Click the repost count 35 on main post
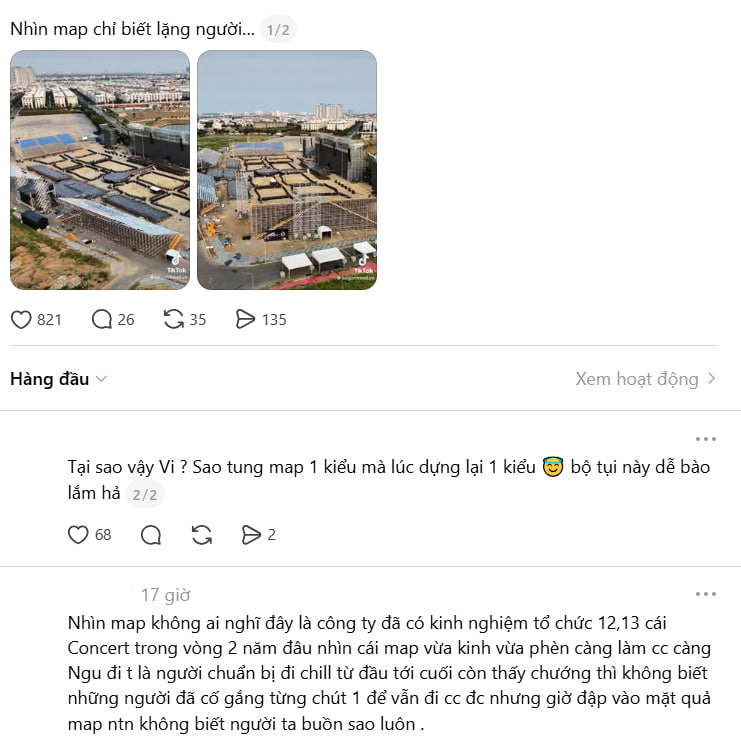This screenshot has width=741, height=746. click(x=198, y=319)
